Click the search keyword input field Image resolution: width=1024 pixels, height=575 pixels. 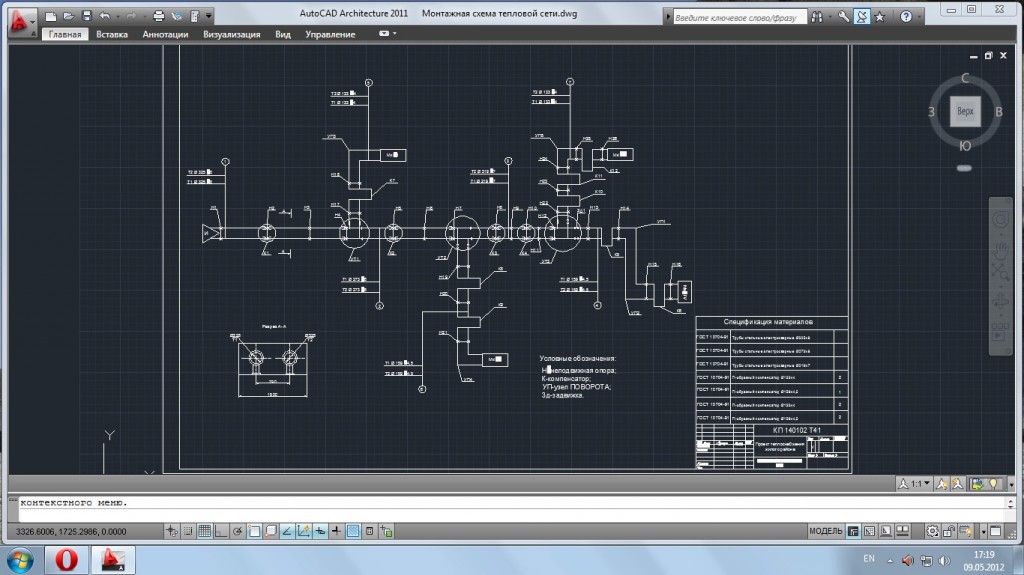pyautogui.click(x=739, y=18)
